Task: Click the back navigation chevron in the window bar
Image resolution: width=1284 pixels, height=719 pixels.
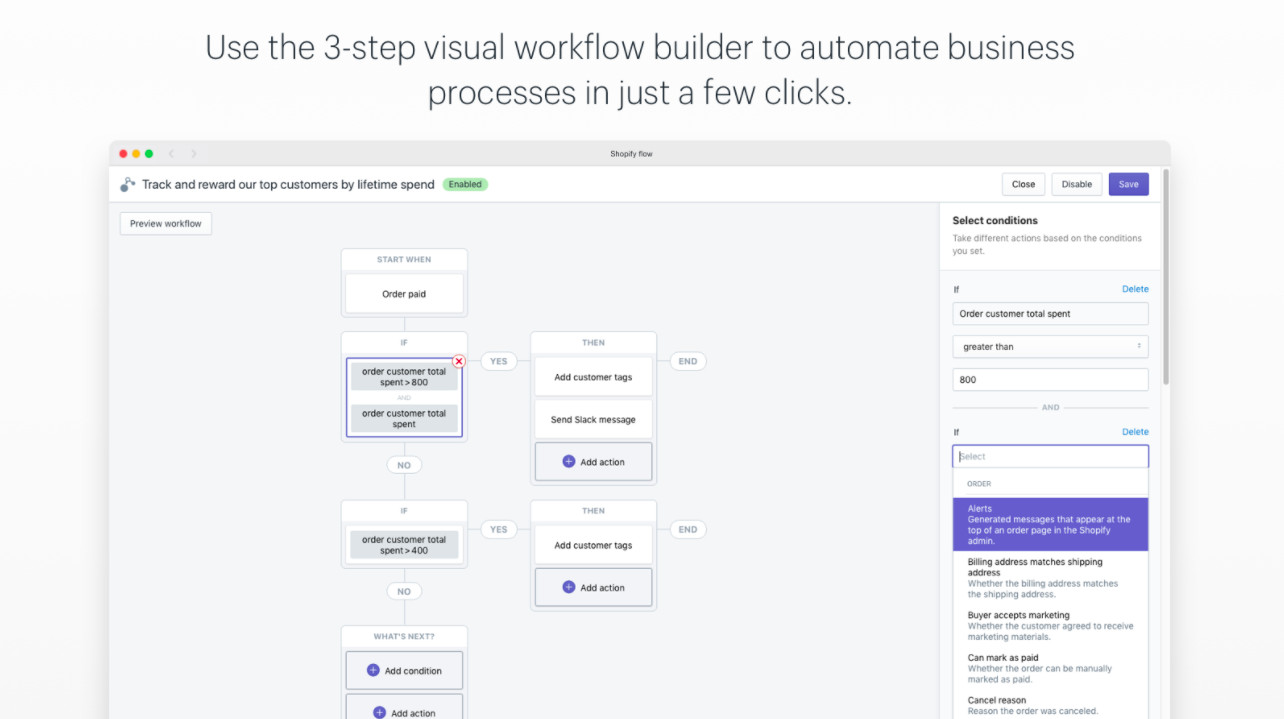Action: 171,153
